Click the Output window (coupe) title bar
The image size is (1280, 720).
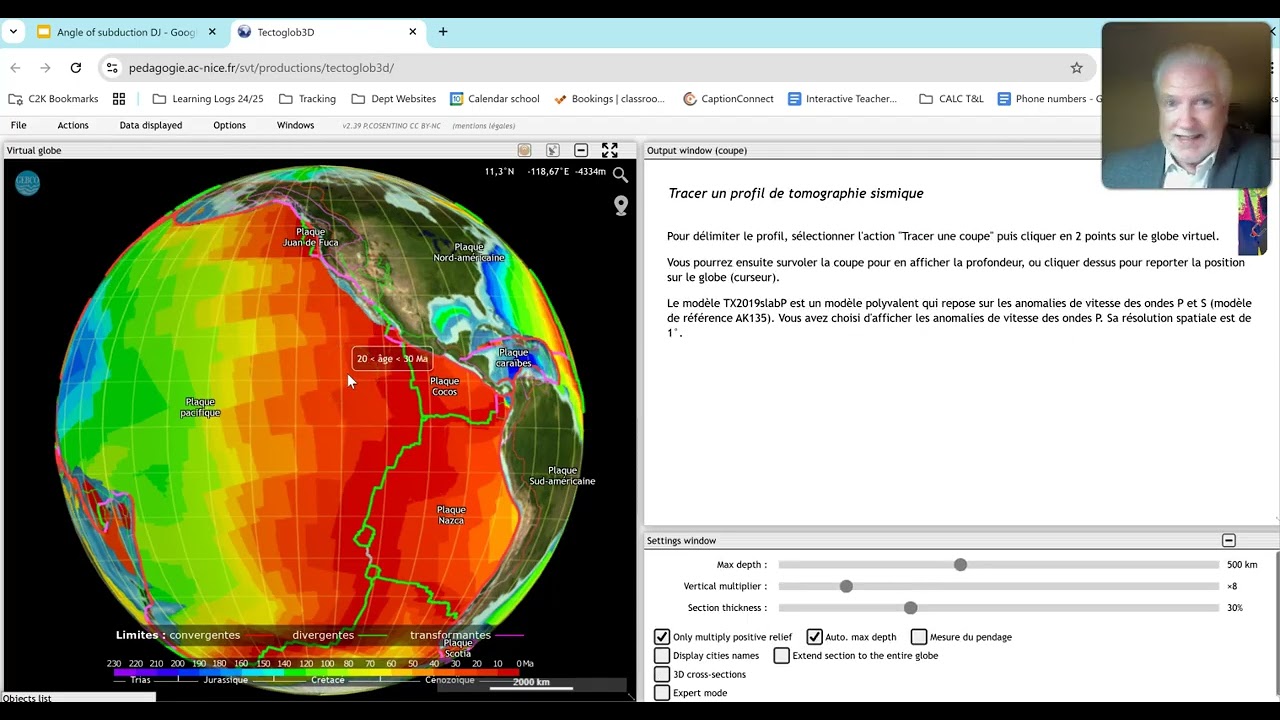(x=961, y=150)
